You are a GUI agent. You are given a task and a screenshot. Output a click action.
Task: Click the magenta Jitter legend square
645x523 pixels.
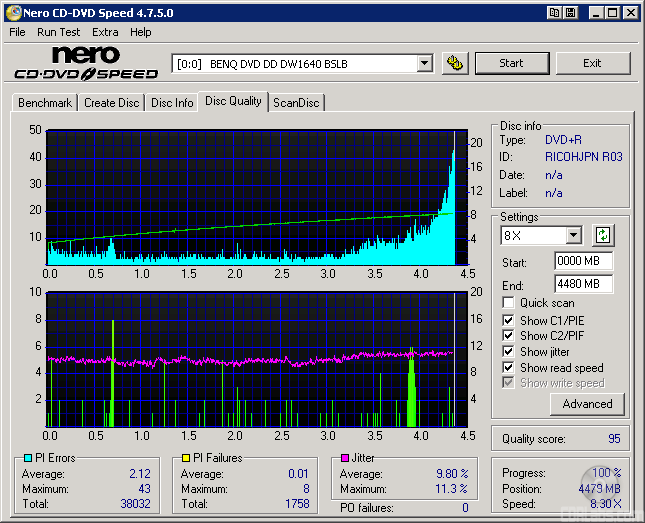[x=343, y=459]
